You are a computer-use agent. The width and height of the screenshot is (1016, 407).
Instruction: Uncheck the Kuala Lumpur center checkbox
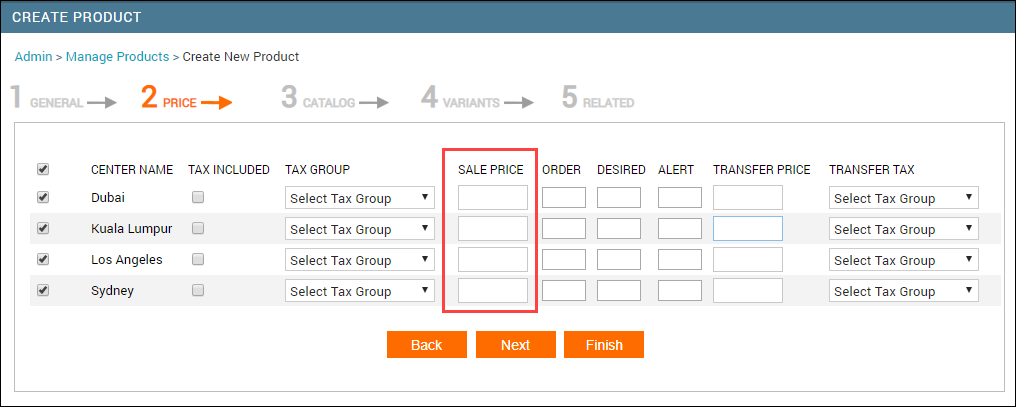pyautogui.click(x=43, y=229)
